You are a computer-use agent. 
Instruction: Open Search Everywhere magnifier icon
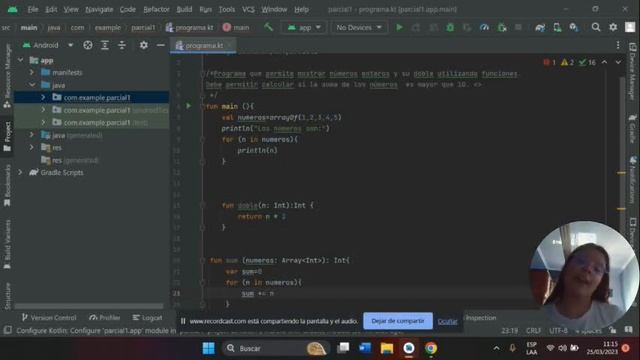pyautogui.click(x=596, y=27)
